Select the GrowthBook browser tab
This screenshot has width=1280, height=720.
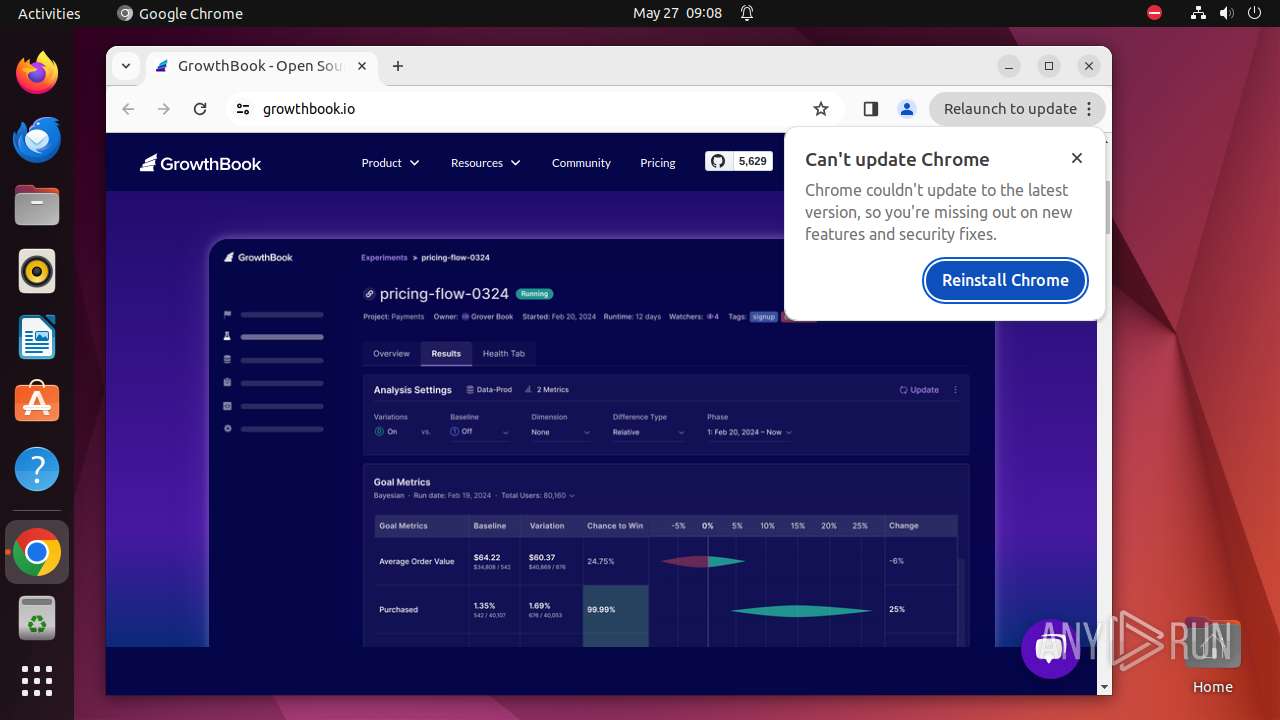tap(260, 66)
